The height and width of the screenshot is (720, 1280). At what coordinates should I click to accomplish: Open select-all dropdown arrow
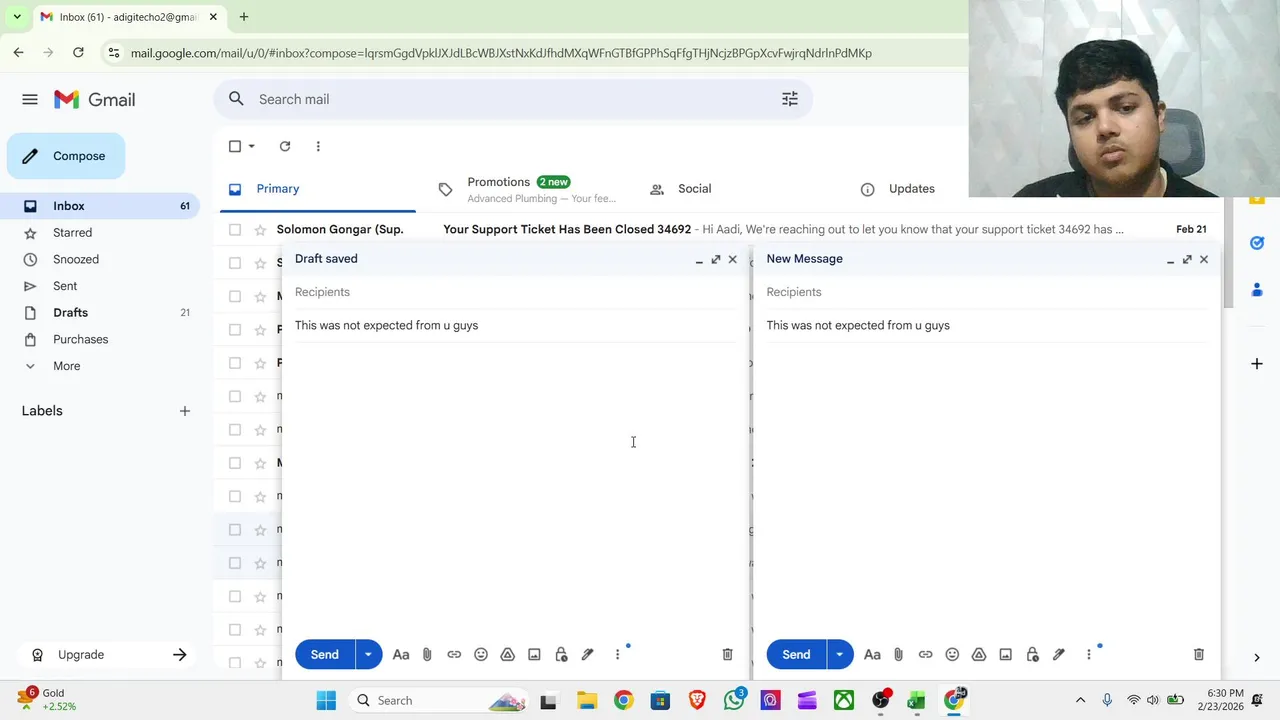pos(252,146)
